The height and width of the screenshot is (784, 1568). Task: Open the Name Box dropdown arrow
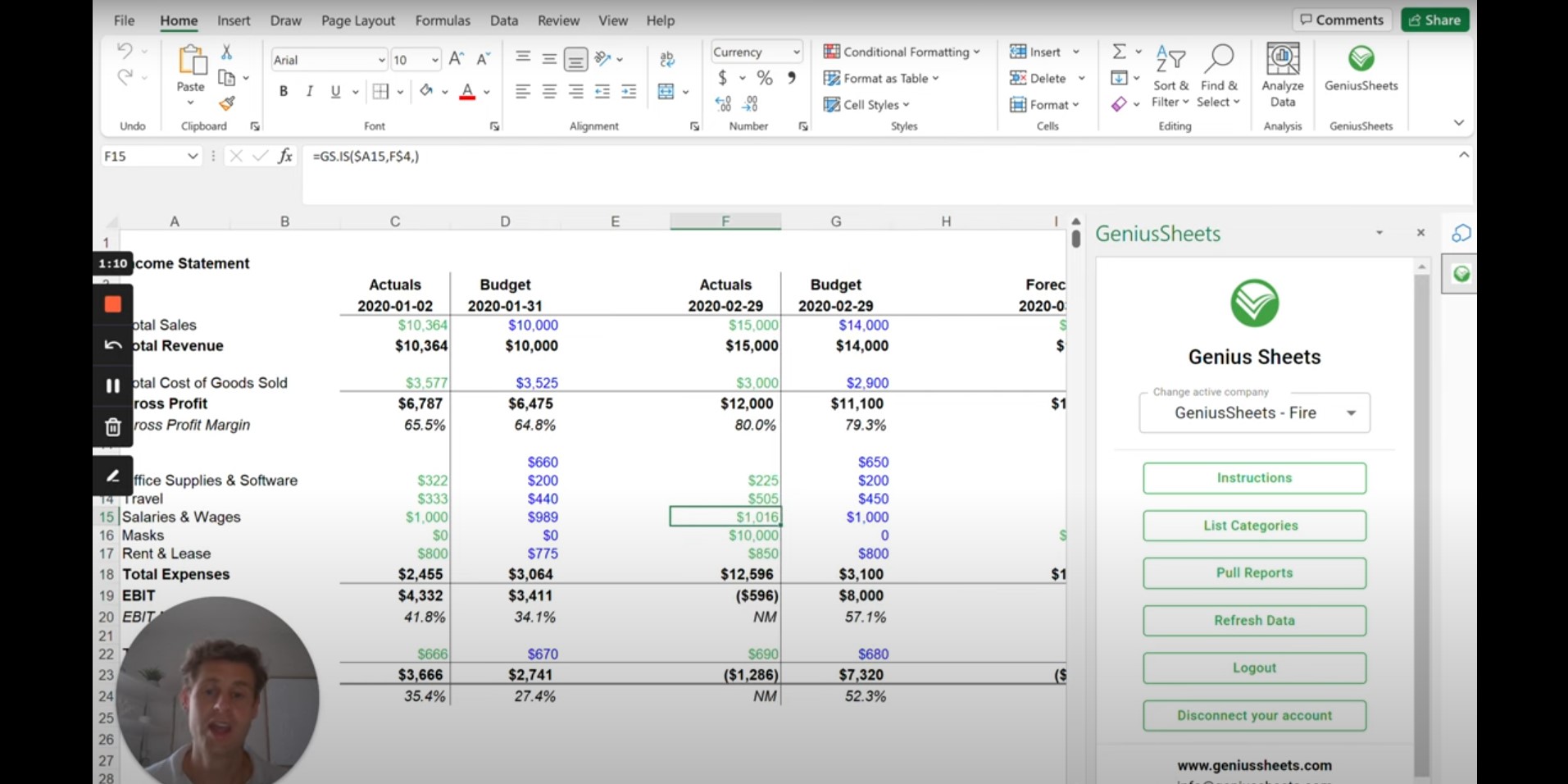pos(193,156)
